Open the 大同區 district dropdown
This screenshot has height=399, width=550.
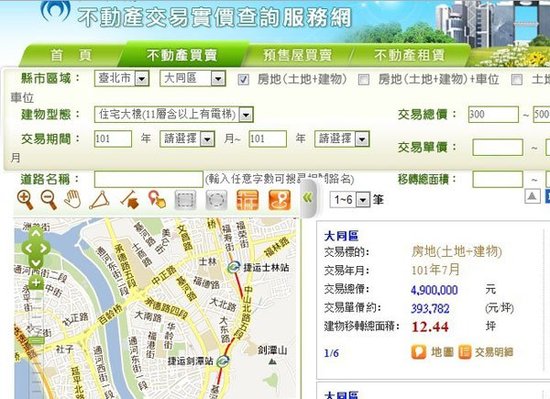point(193,79)
